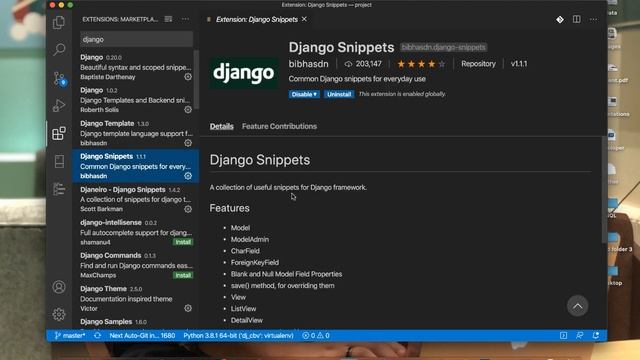Click the Uninstall button
Screen dimensions: 640x360
[339, 94]
